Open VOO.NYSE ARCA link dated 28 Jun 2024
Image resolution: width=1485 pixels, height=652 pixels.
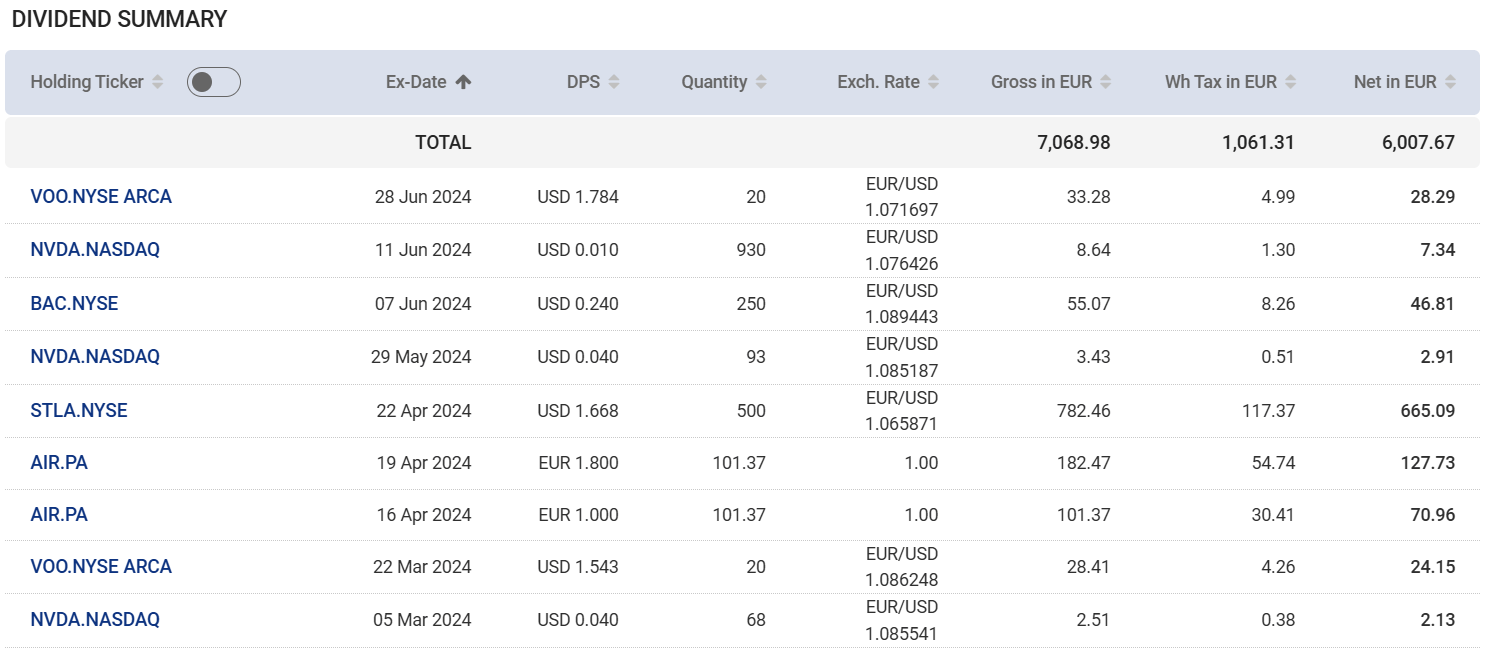point(101,197)
